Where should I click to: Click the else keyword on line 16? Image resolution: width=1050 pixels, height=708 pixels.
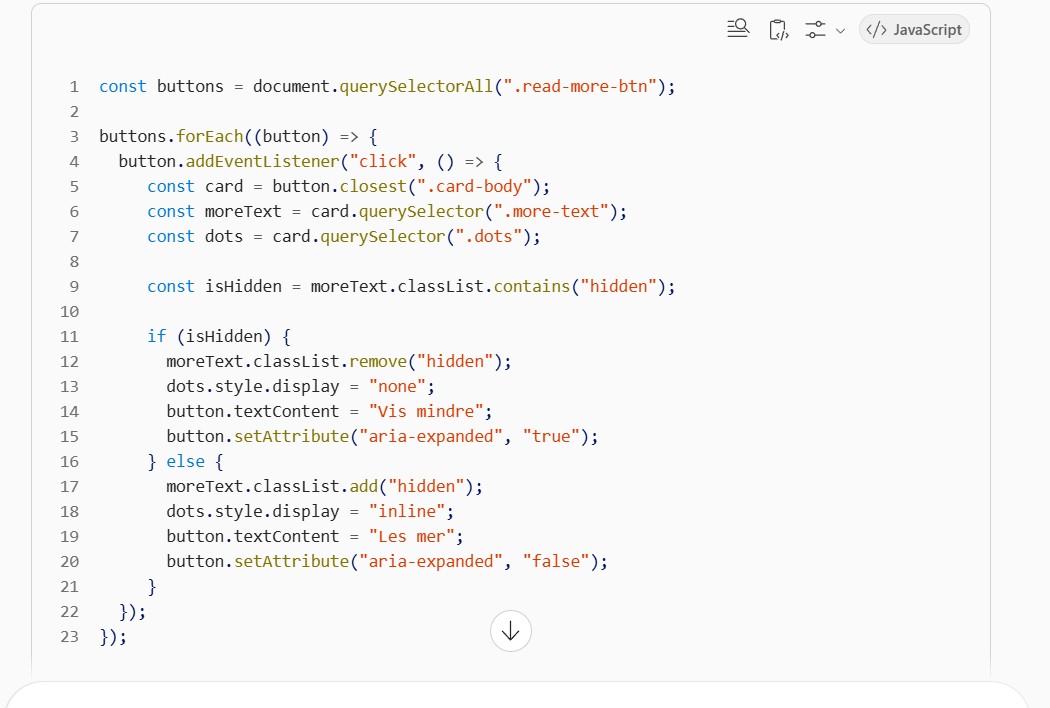[x=185, y=462]
